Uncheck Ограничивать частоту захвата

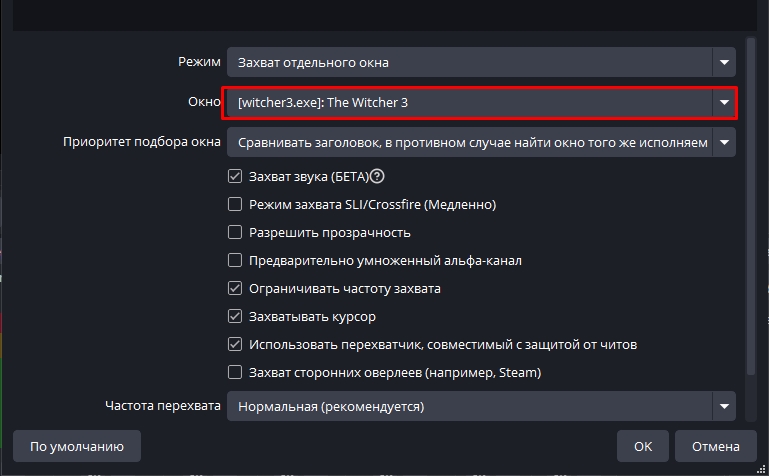click(235, 289)
